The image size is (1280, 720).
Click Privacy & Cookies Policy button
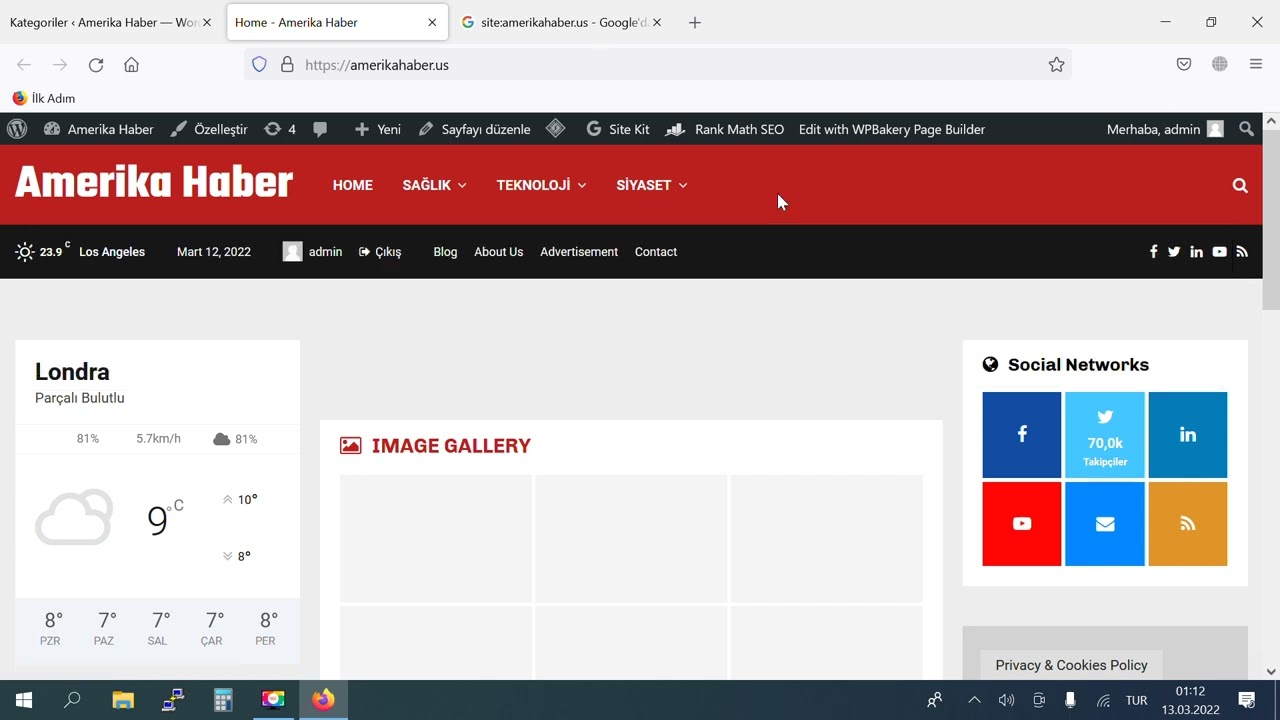click(1071, 665)
